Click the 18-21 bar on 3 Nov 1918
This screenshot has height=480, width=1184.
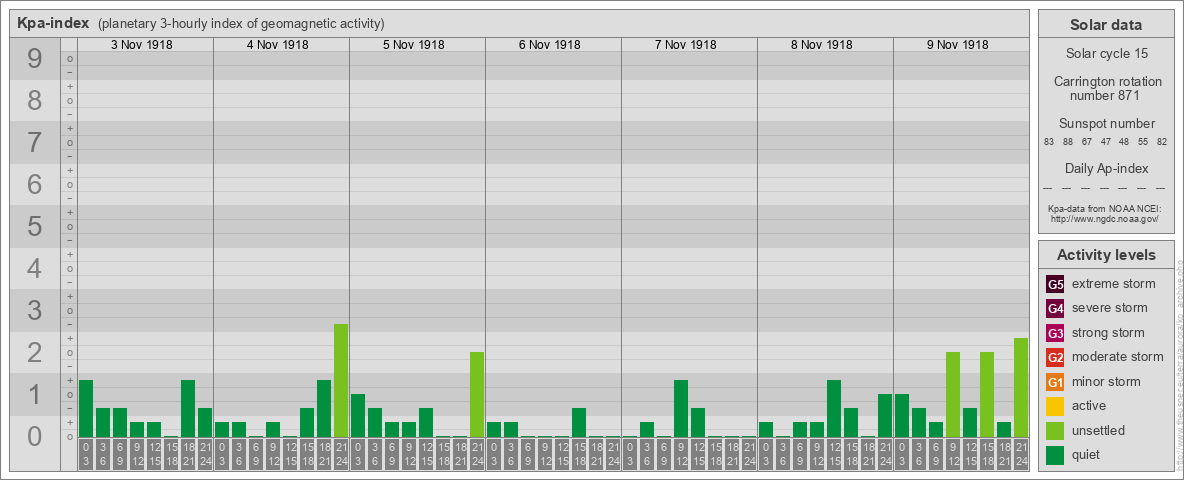[x=188, y=409]
